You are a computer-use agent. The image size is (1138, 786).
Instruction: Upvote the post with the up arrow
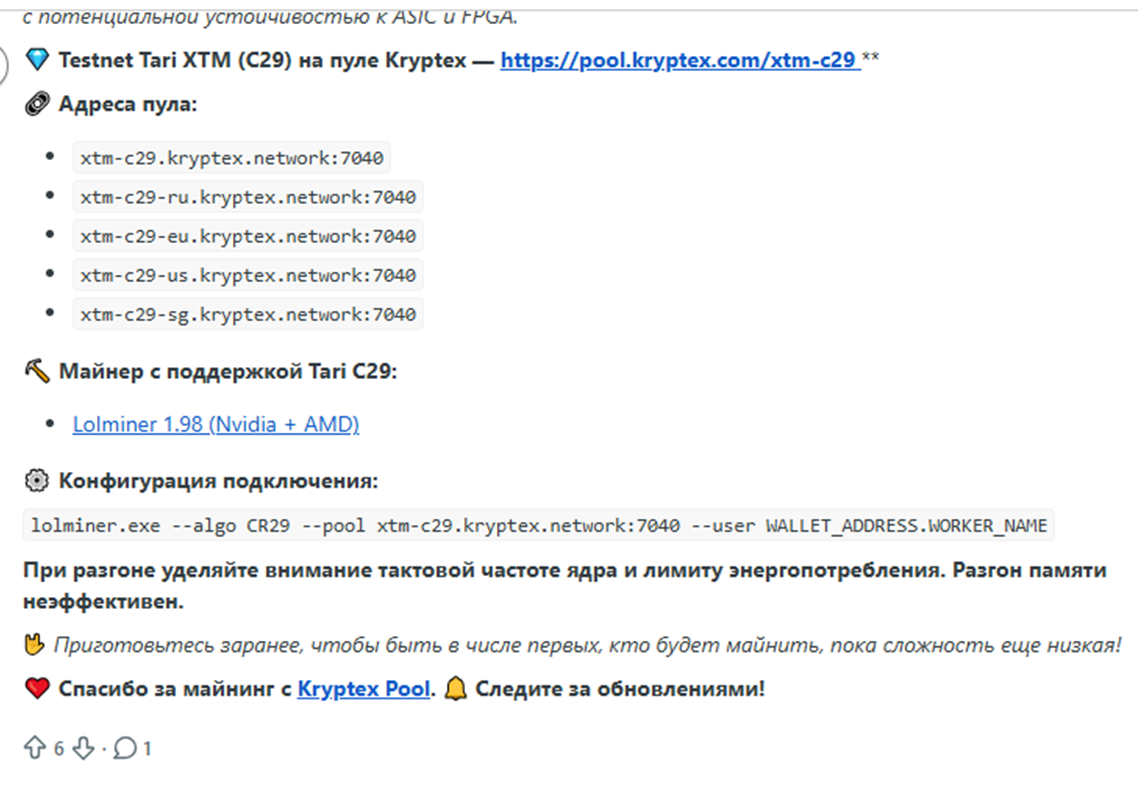pos(35,747)
